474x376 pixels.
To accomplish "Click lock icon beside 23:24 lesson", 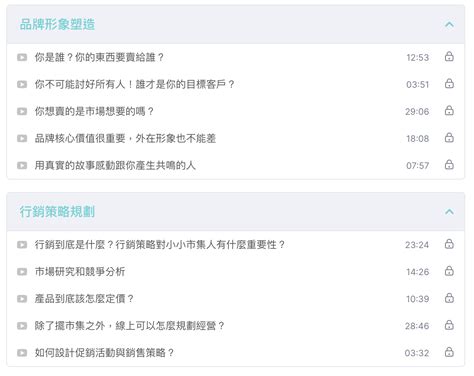I will pyautogui.click(x=449, y=244).
